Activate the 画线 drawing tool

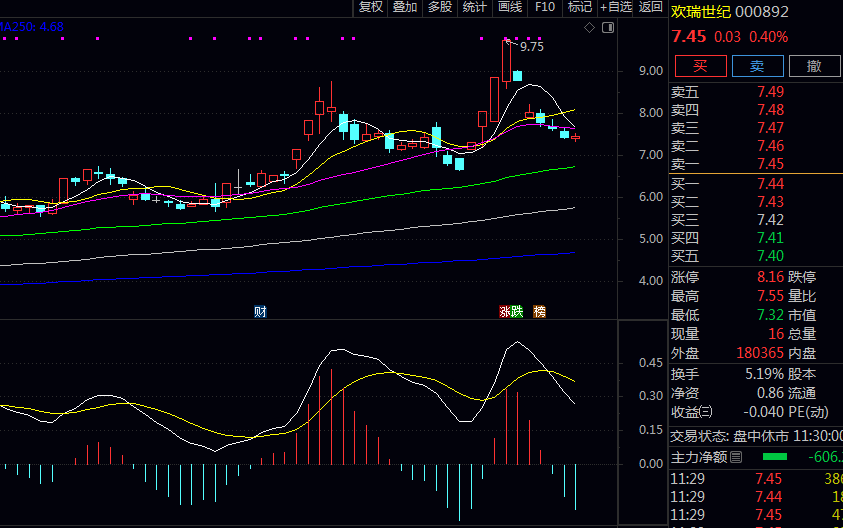tap(510, 7)
